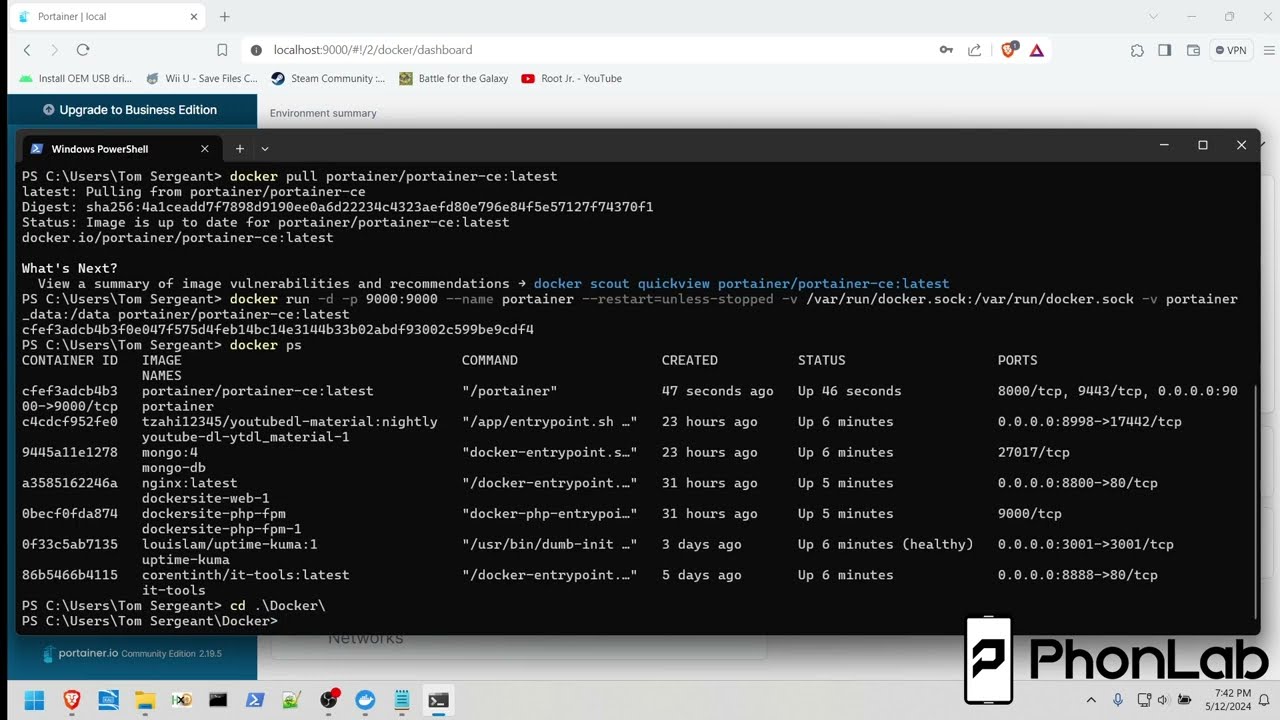Open the tab search chevron in Brave
This screenshot has height=720, width=1280.
[x=1153, y=17]
